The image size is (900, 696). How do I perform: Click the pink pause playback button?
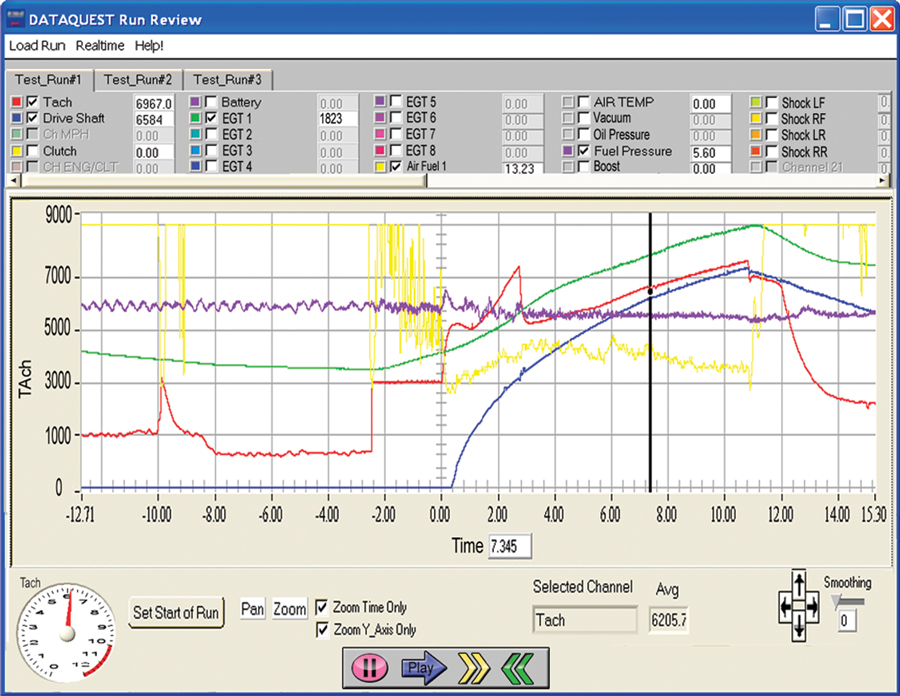pos(369,668)
